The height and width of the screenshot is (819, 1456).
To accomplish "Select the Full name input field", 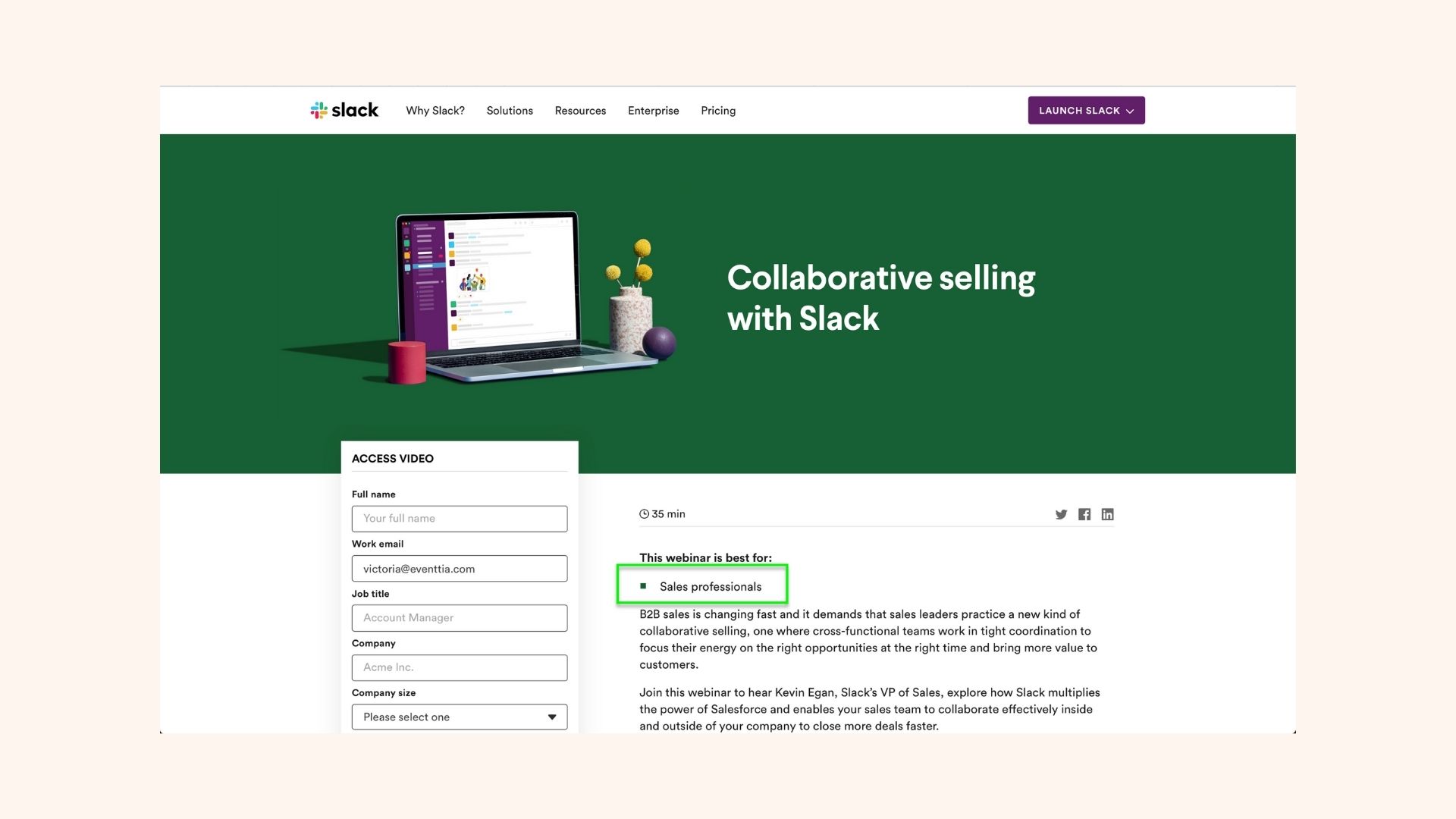I will (x=459, y=518).
